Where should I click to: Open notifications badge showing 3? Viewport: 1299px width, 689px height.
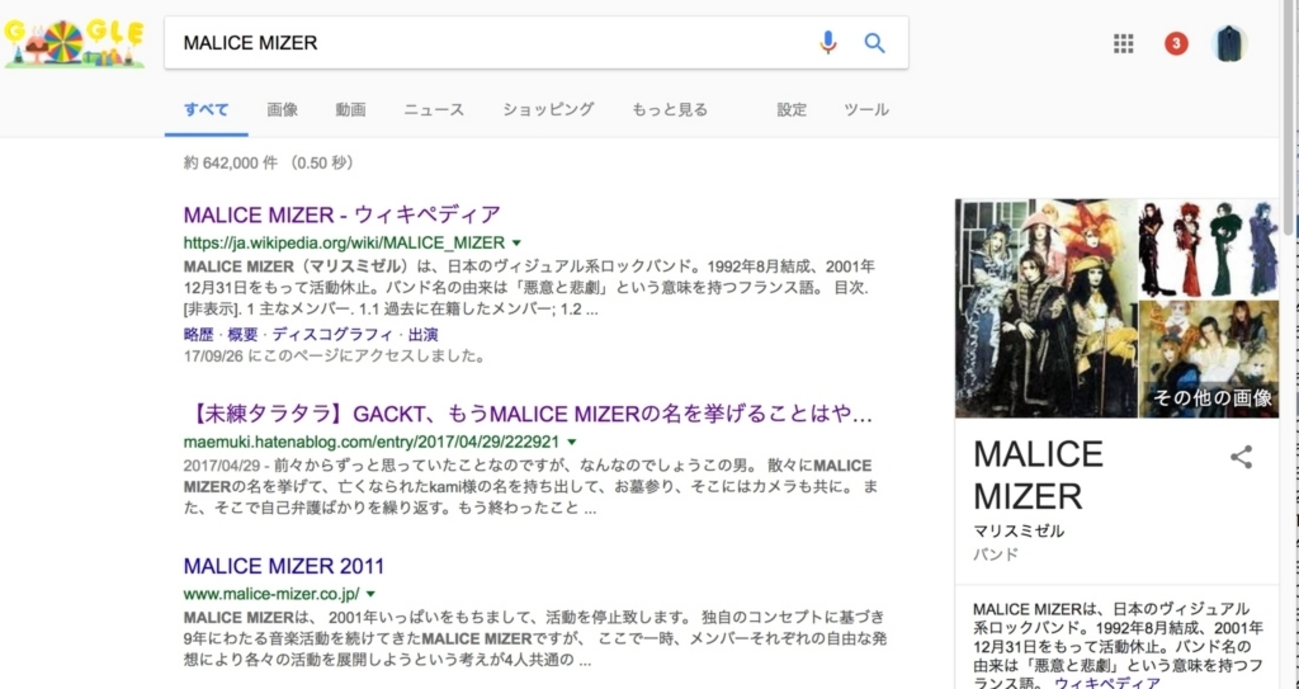coord(1176,43)
